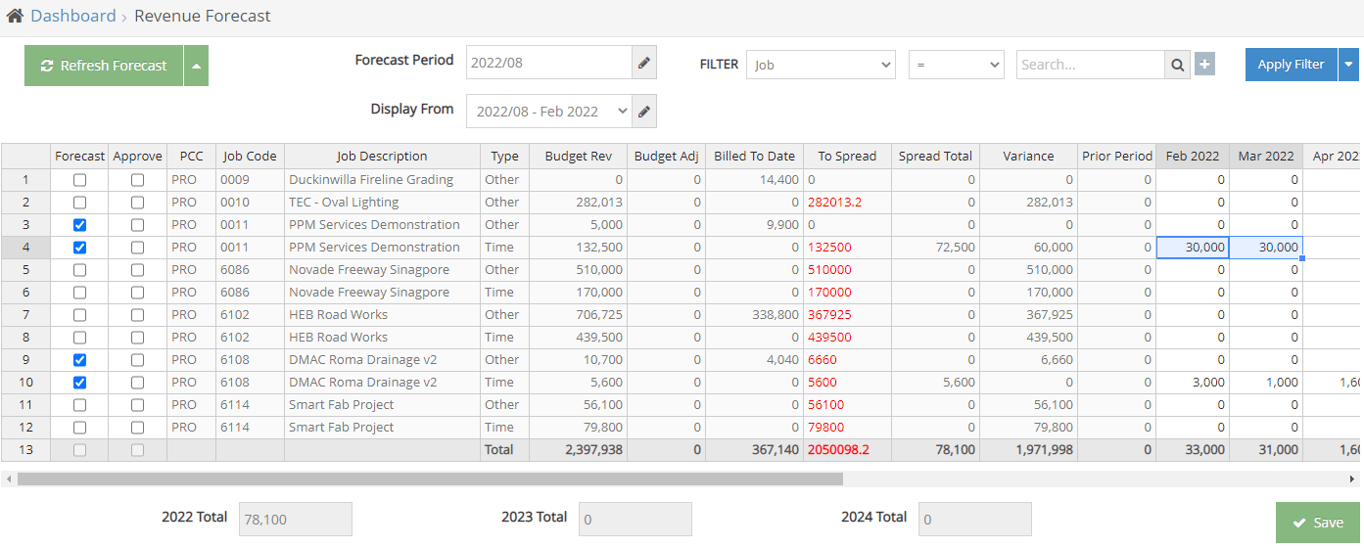Open the equals operator dropdown
The height and width of the screenshot is (547, 1364).
point(955,65)
